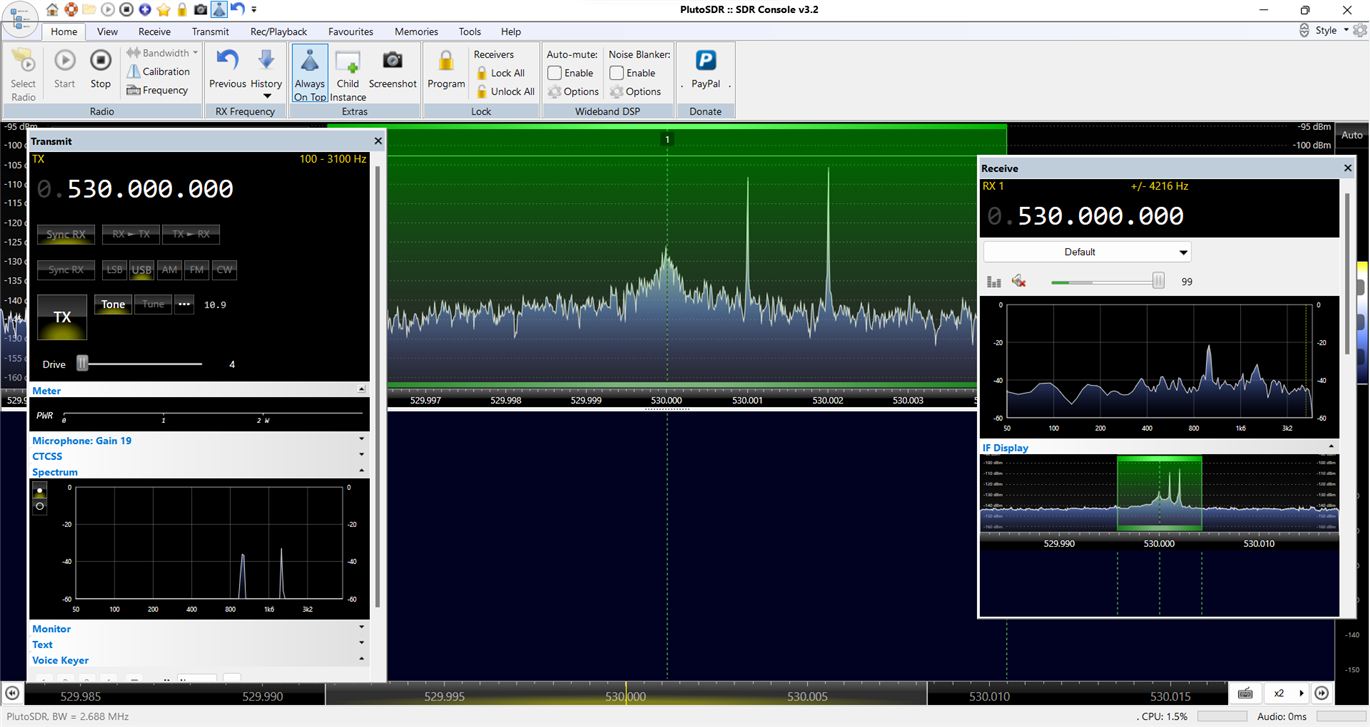Click the Program lock icon
1370x727 pixels.
tap(446, 70)
